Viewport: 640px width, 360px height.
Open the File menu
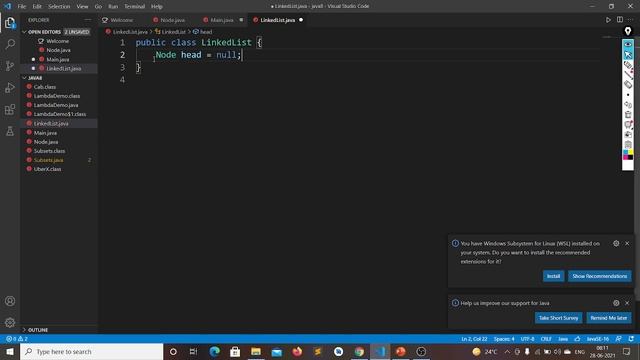click(x=22, y=6)
